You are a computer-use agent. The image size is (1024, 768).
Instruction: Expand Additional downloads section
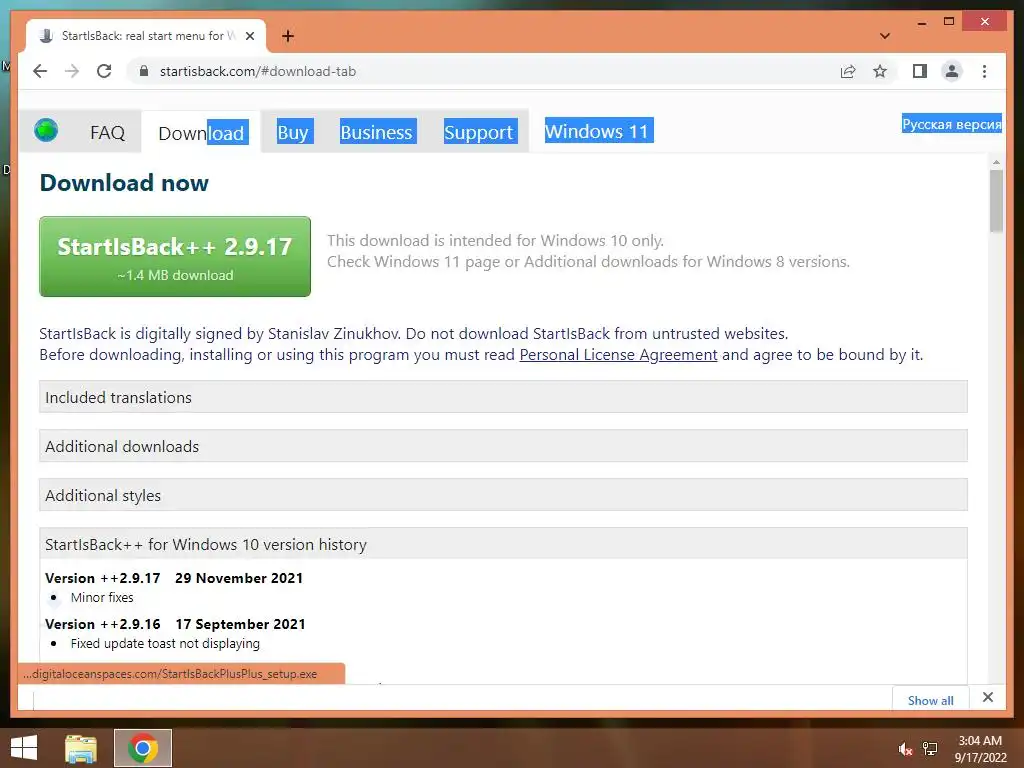click(x=503, y=446)
